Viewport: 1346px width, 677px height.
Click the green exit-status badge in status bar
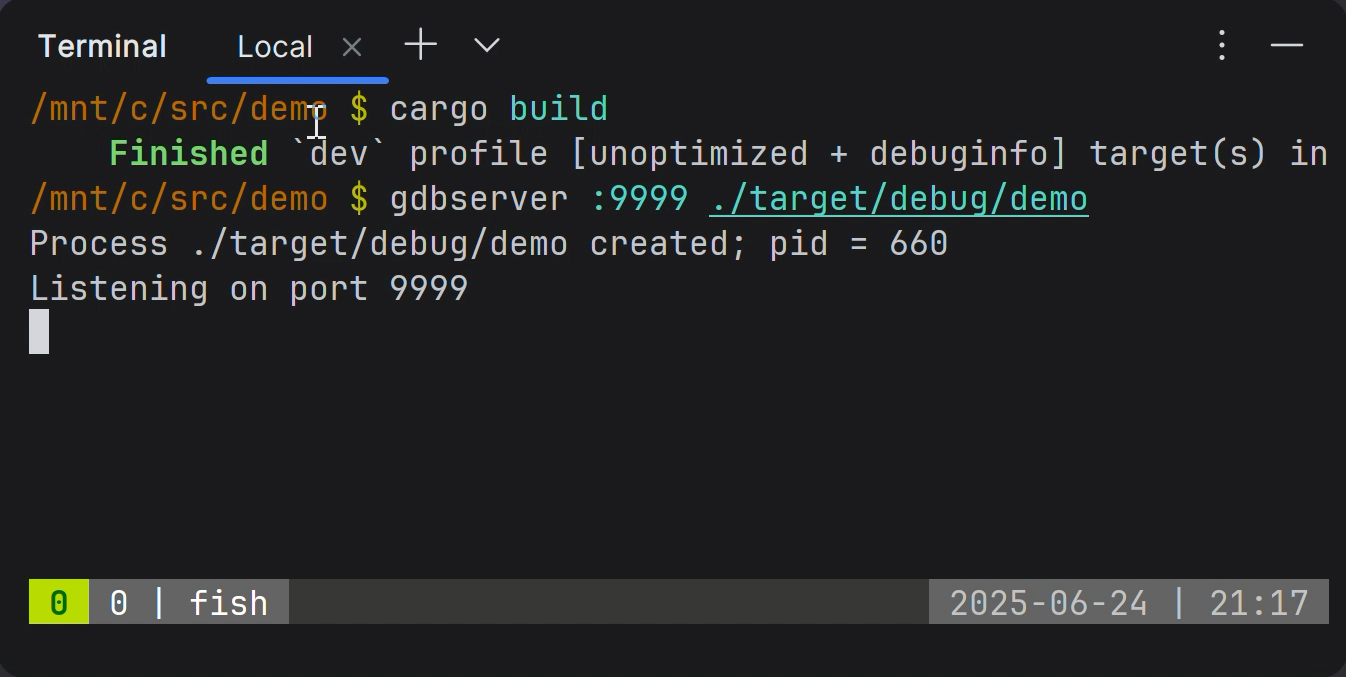click(x=58, y=602)
